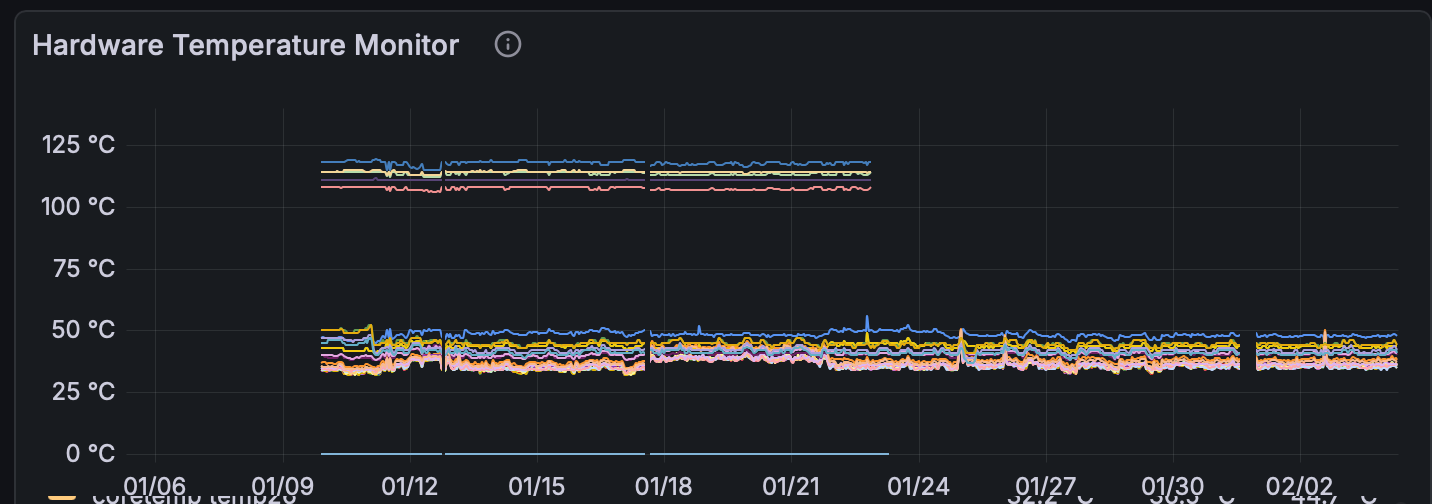Click the 02/02 date axis label
1432x504 pixels.
1299,486
